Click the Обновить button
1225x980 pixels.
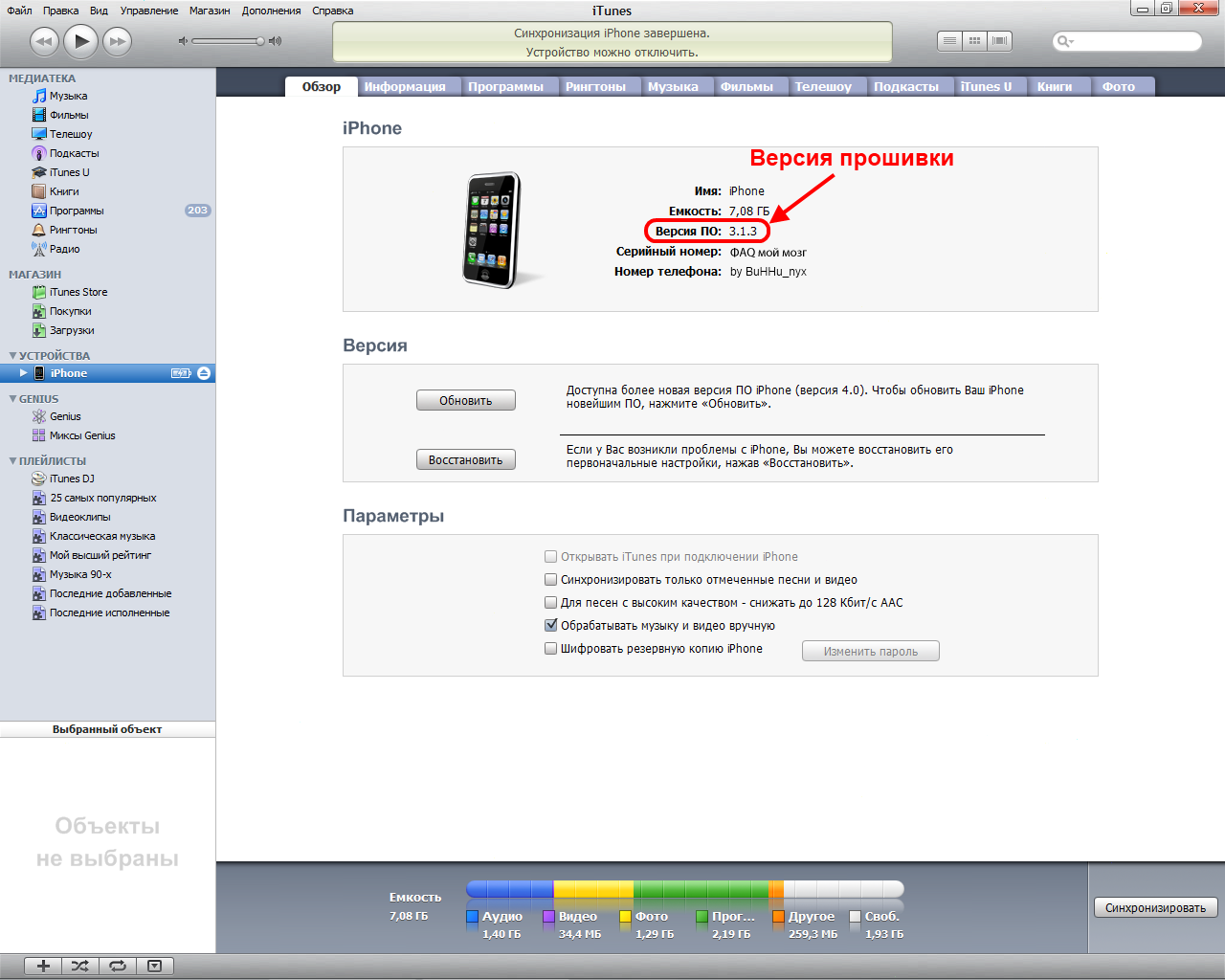click(x=466, y=400)
